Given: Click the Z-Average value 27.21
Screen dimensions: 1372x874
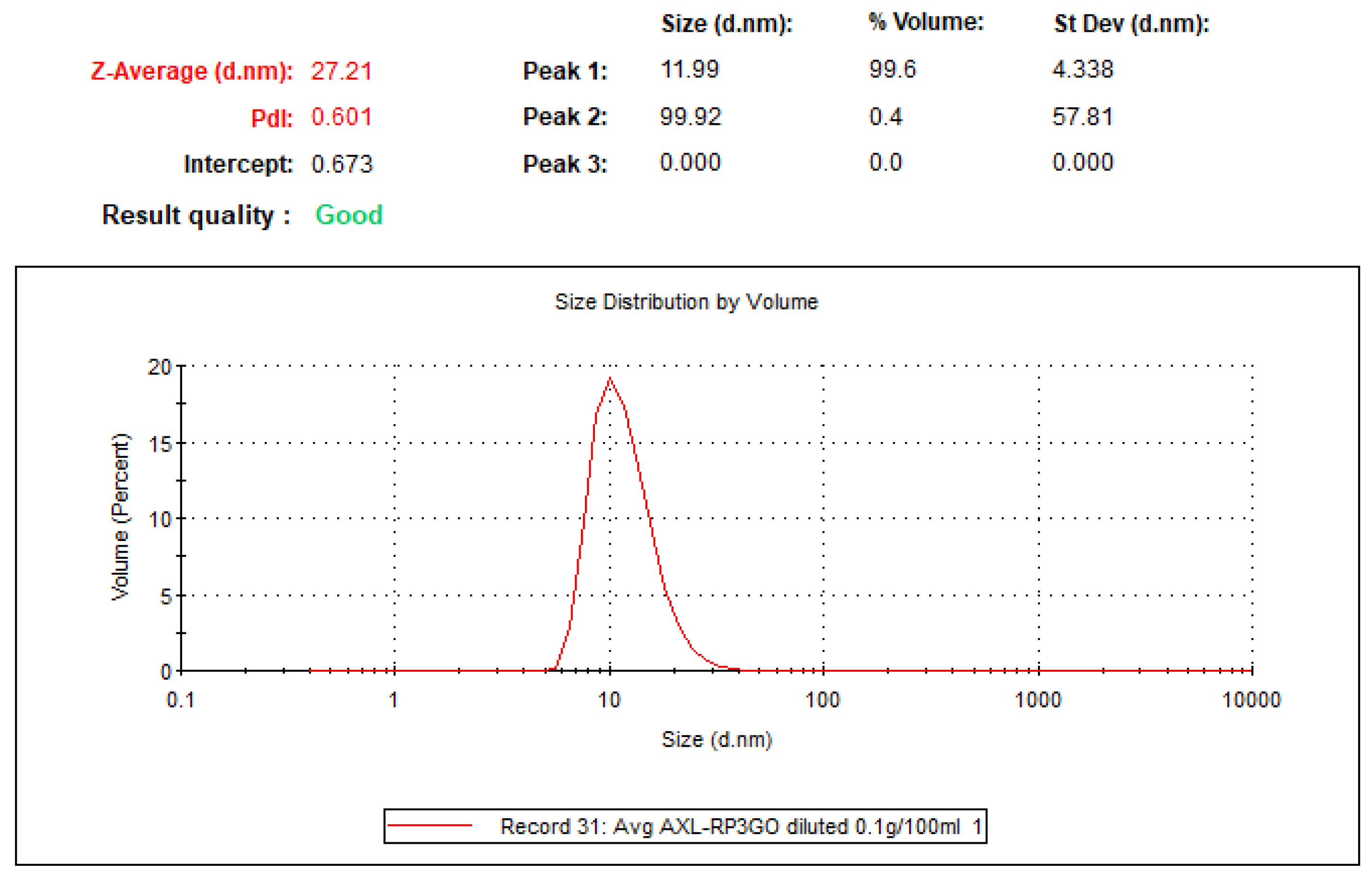Looking at the screenshot, I should coord(341,71).
